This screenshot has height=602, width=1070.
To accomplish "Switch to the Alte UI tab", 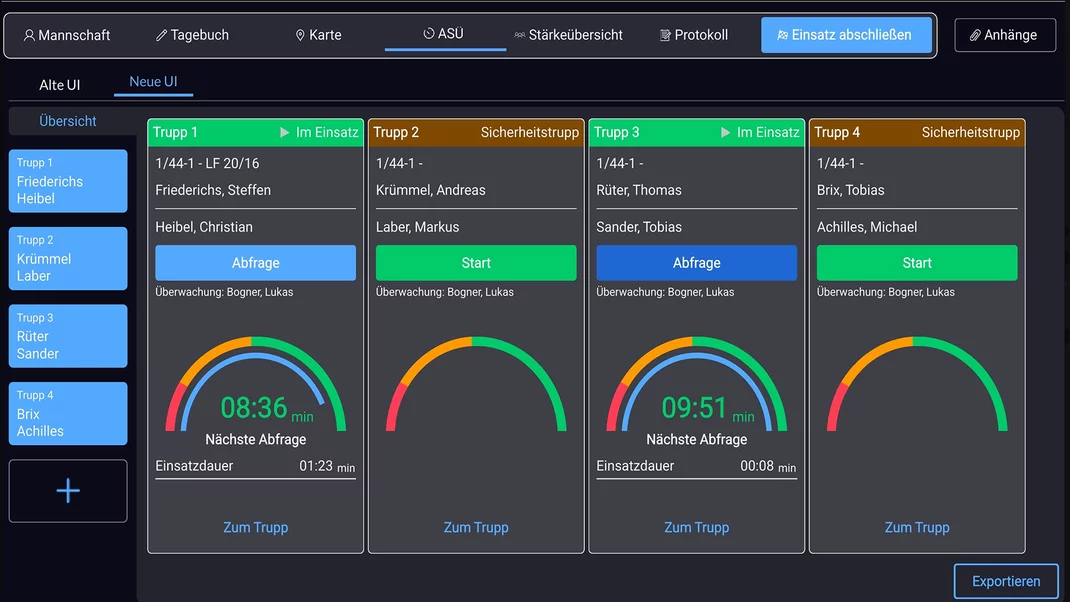I will (x=59, y=85).
